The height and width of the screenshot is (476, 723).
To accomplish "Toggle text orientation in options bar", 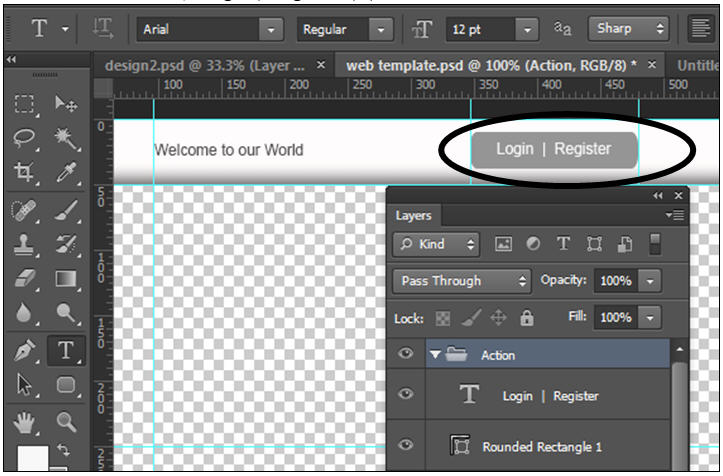I will tap(103, 29).
